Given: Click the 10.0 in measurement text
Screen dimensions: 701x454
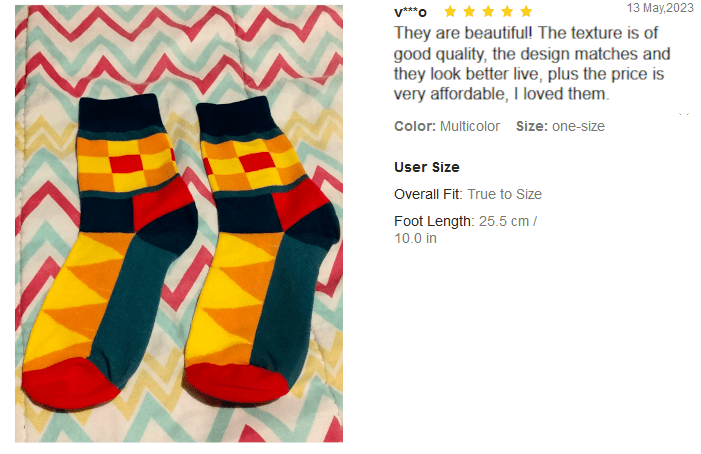Looking at the screenshot, I should (x=415, y=238).
